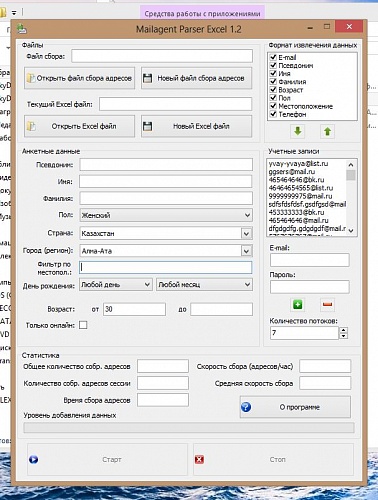Screen dimensions: 378x500
Task: Click the account E-mail input field
Action: click(x=310, y=260)
